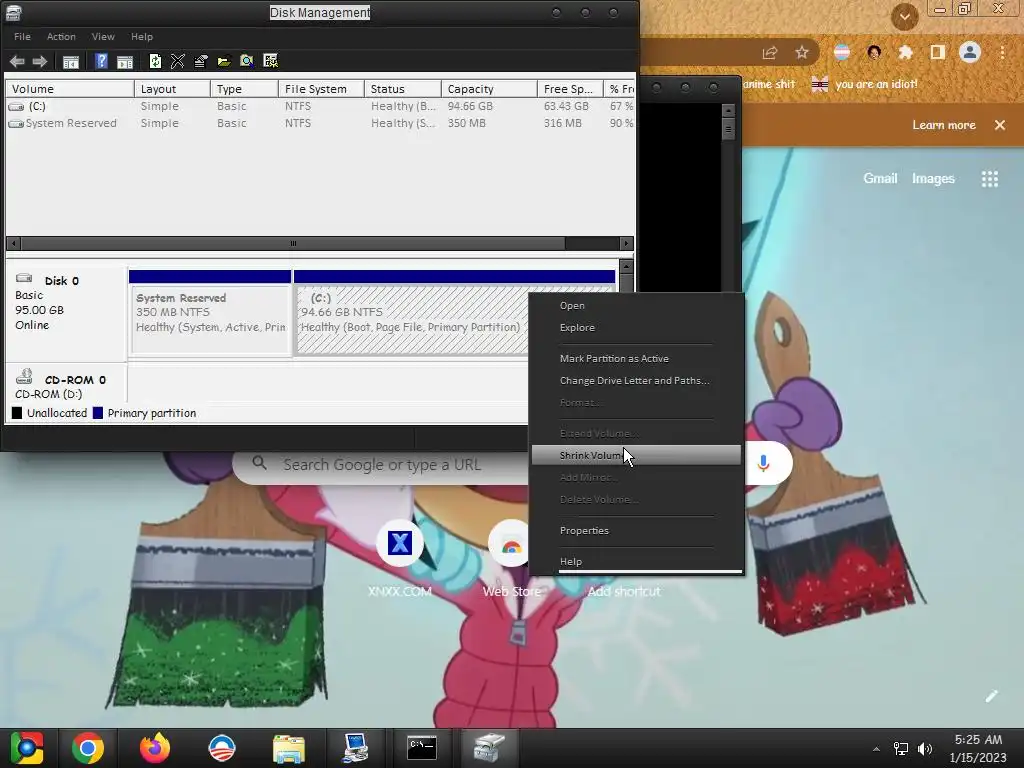Open the 'you are an idiot!' bookmark
Viewport: 1024px width, 768px height.
[864, 84]
